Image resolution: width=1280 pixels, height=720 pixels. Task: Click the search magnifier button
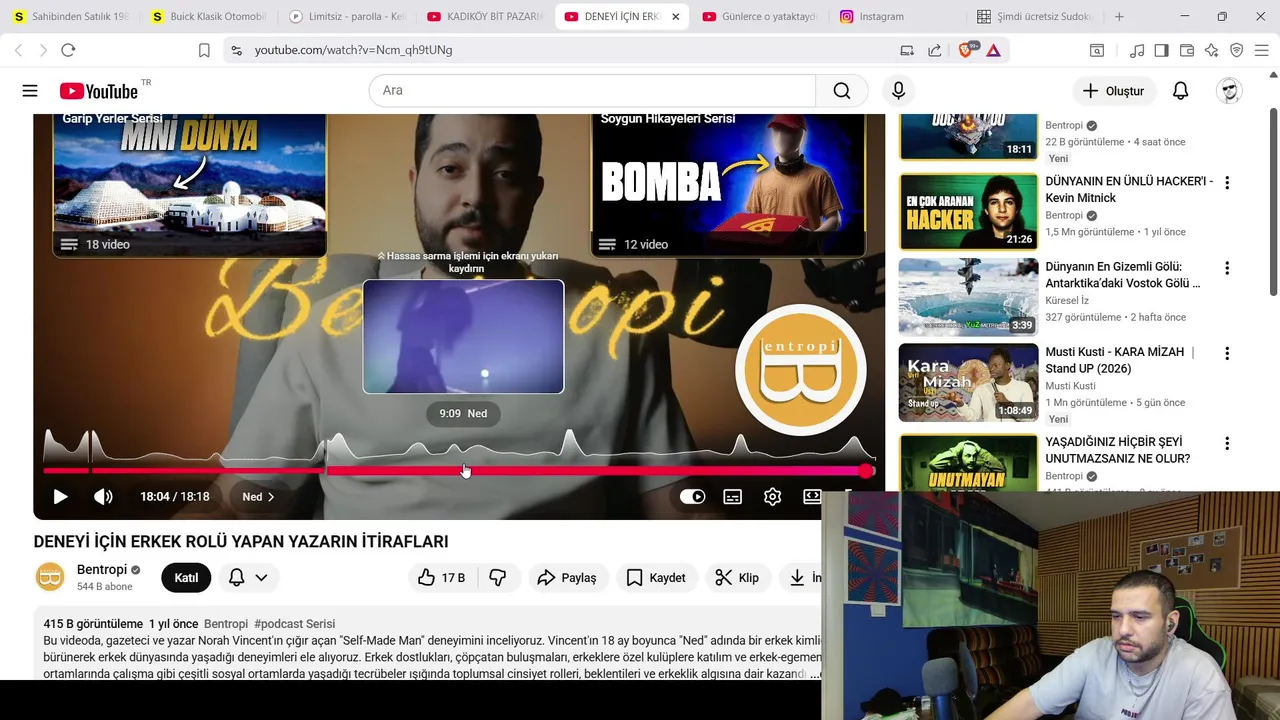pyautogui.click(x=842, y=91)
